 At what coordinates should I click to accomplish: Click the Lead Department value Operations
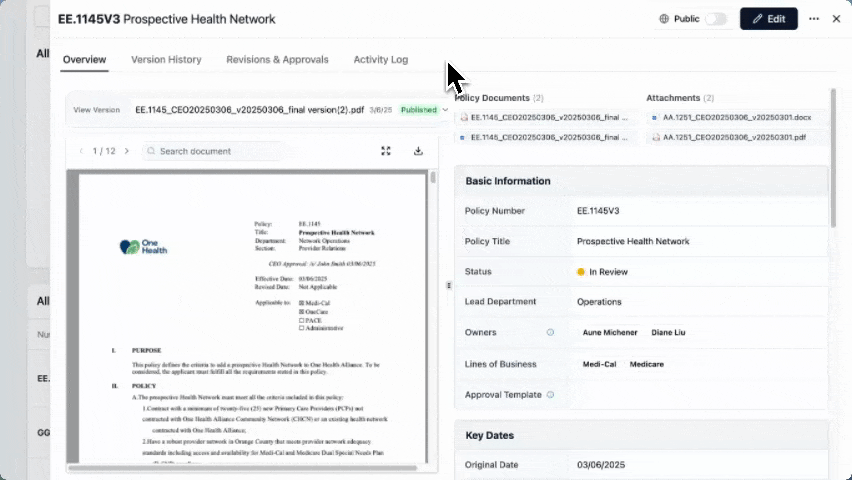point(599,302)
